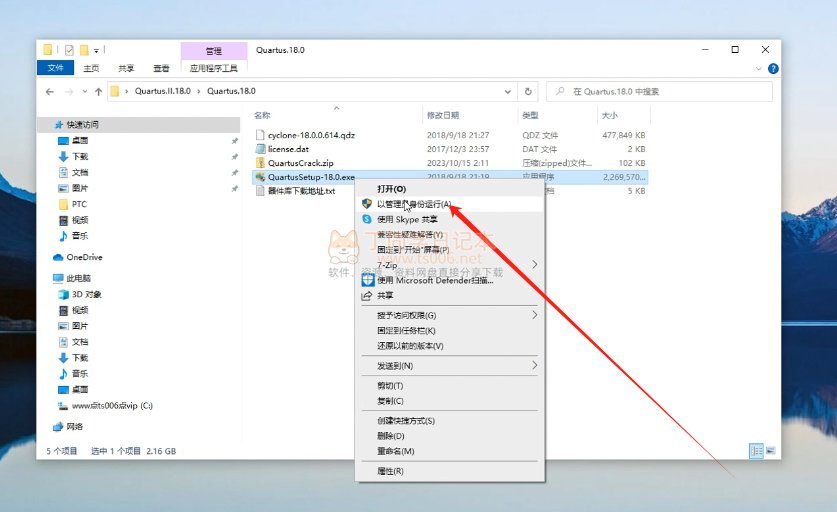This screenshot has height=512, width=837.
Task: Expand the address bar history dropdown
Action: [508, 91]
